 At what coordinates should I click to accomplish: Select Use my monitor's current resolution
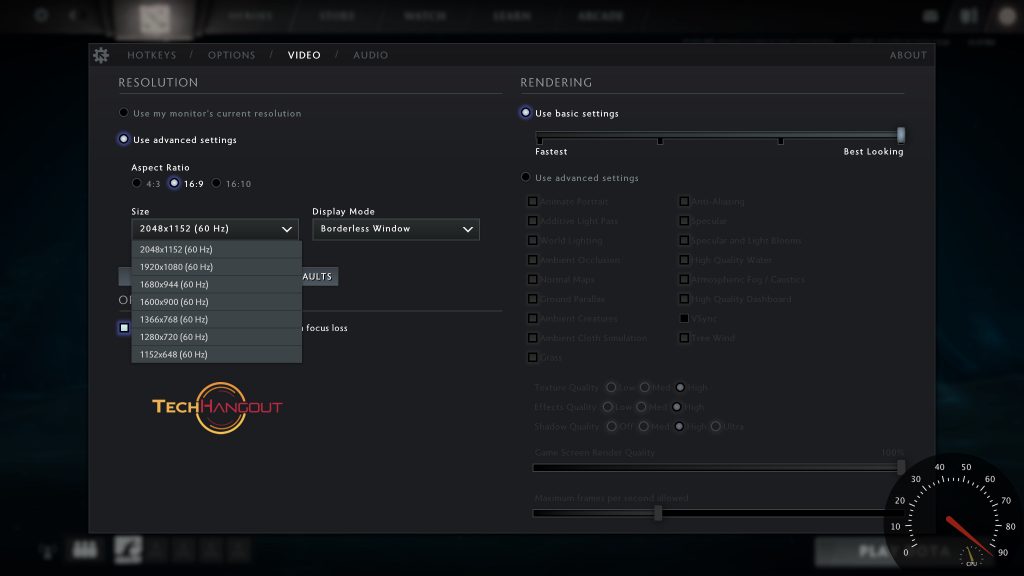123,112
